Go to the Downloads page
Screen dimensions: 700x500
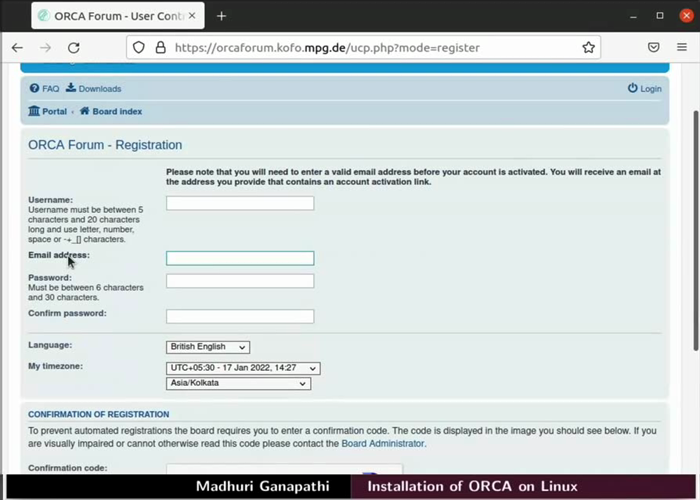[94, 89]
